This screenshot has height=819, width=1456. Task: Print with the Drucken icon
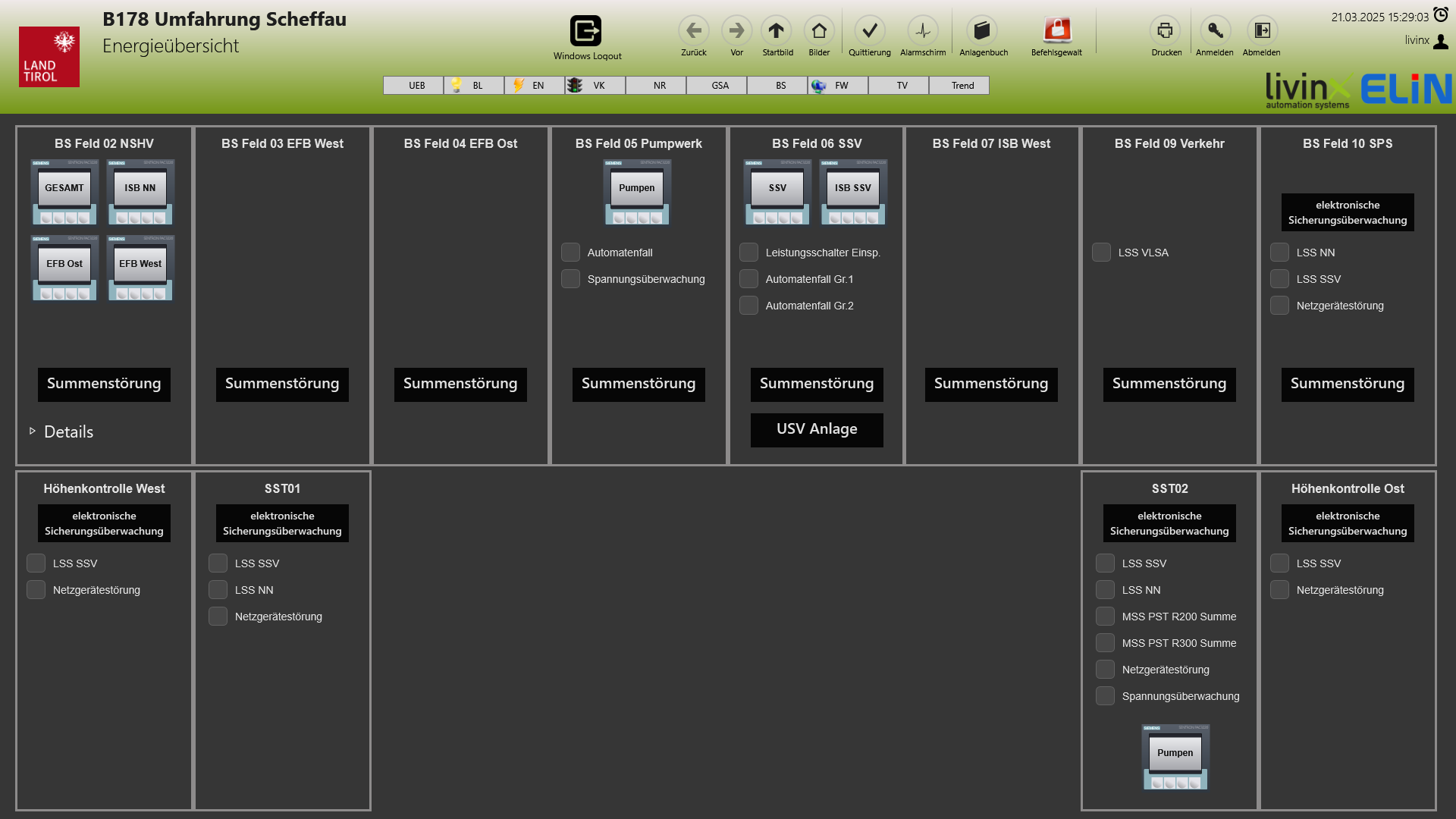click(x=1165, y=31)
